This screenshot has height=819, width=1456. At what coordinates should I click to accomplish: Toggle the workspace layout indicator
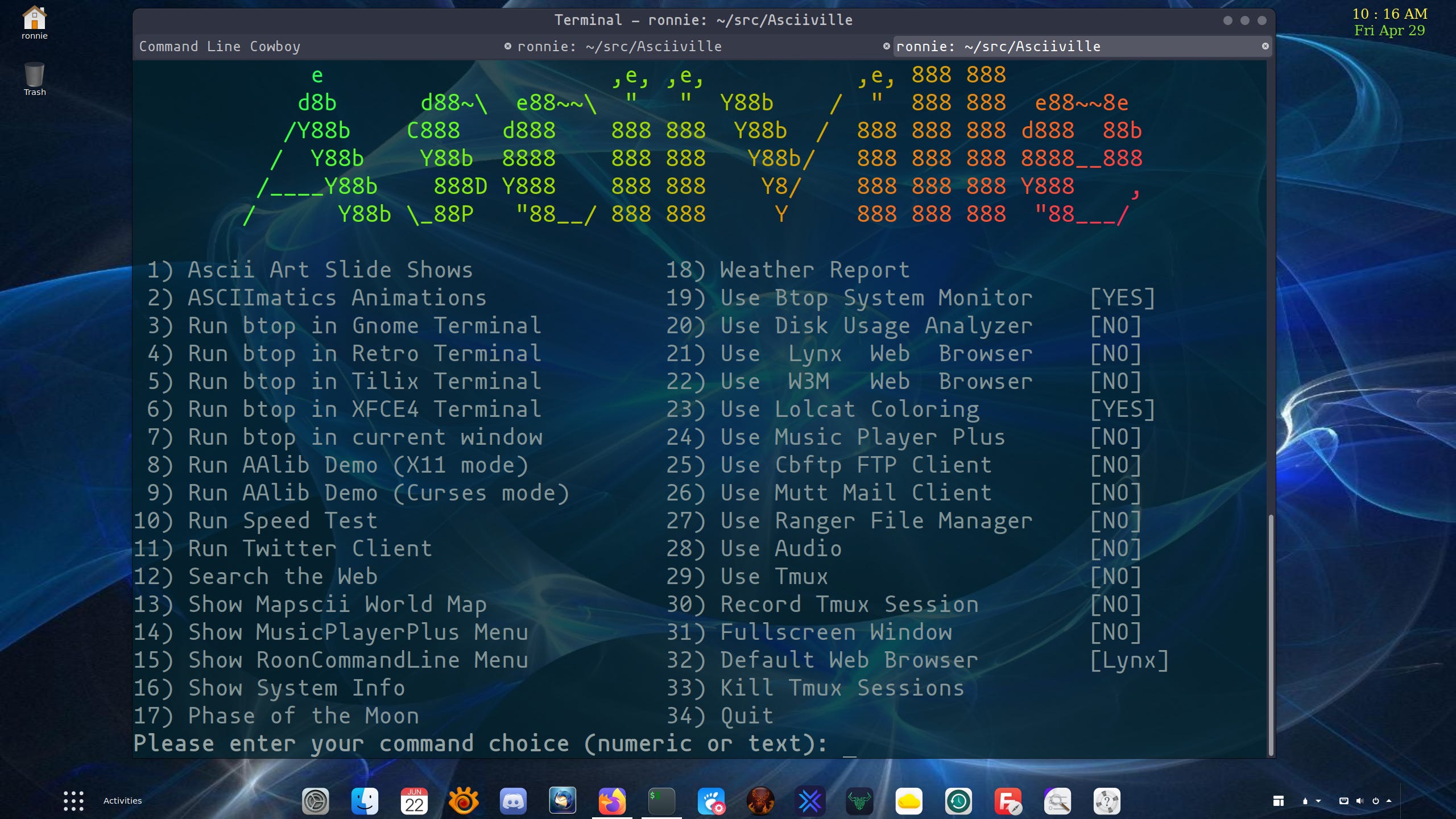coord(1279,801)
